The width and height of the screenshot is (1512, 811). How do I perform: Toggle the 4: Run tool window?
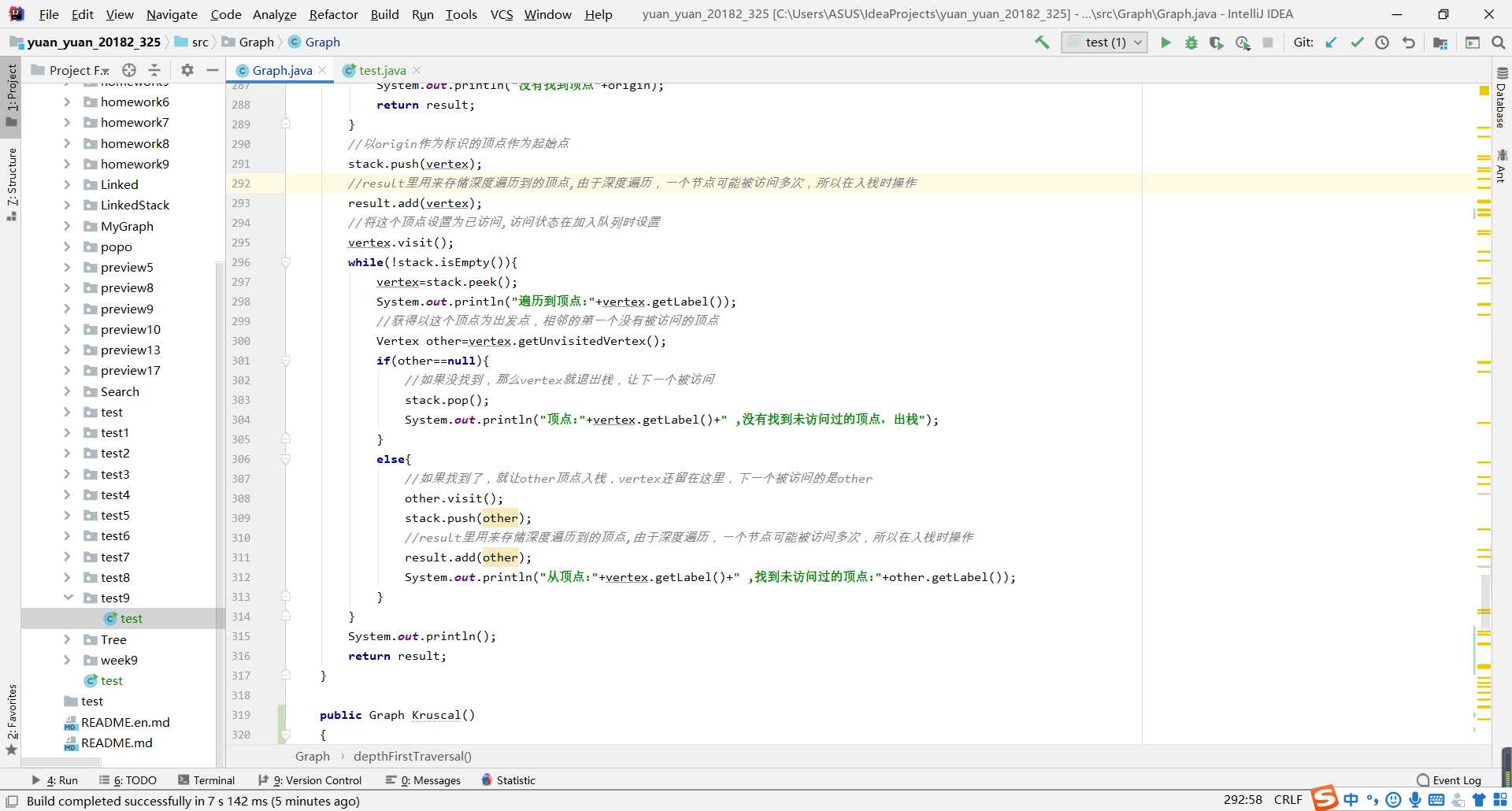[54, 780]
